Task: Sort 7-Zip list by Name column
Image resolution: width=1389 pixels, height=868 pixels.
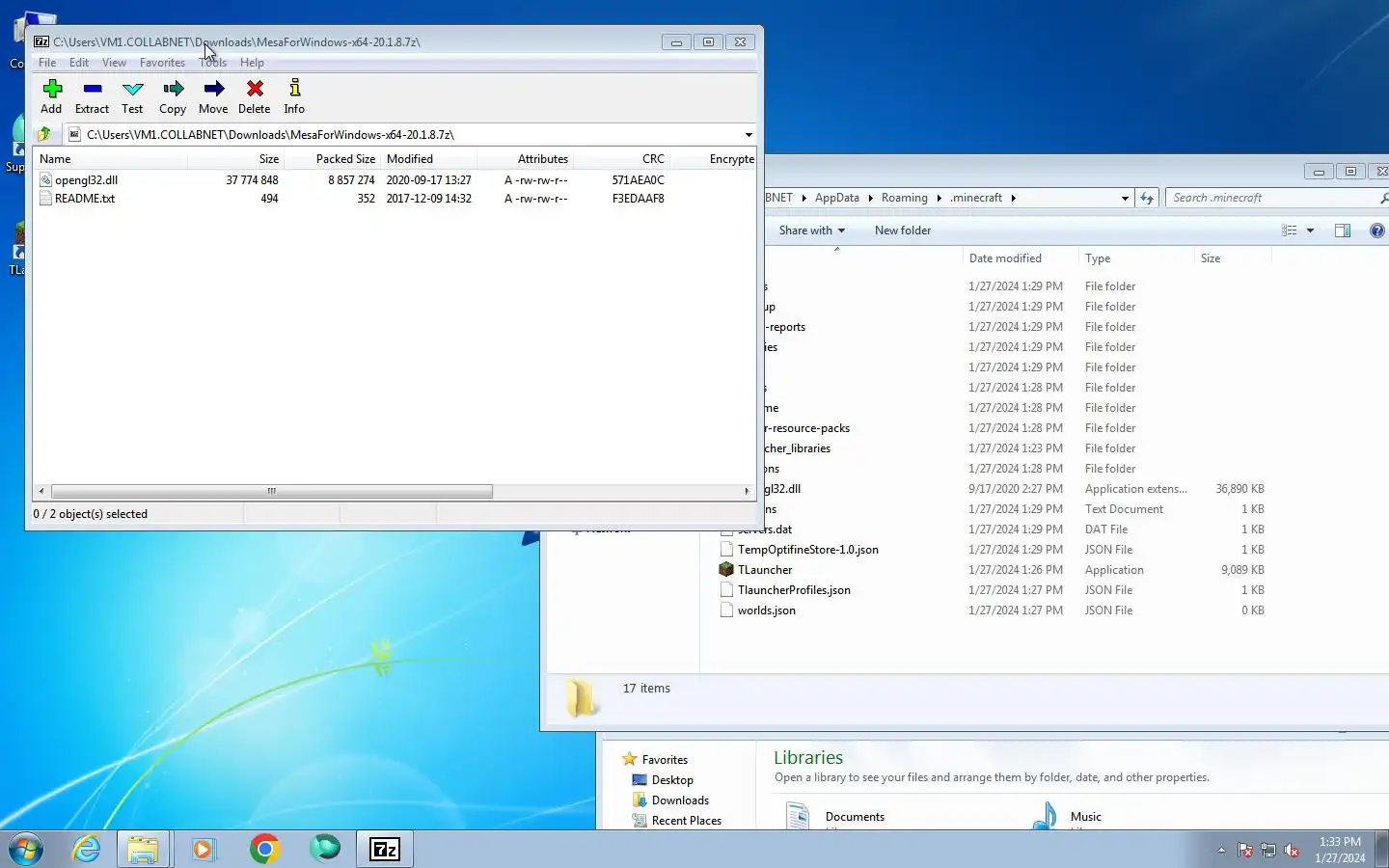Action: pyautogui.click(x=110, y=159)
